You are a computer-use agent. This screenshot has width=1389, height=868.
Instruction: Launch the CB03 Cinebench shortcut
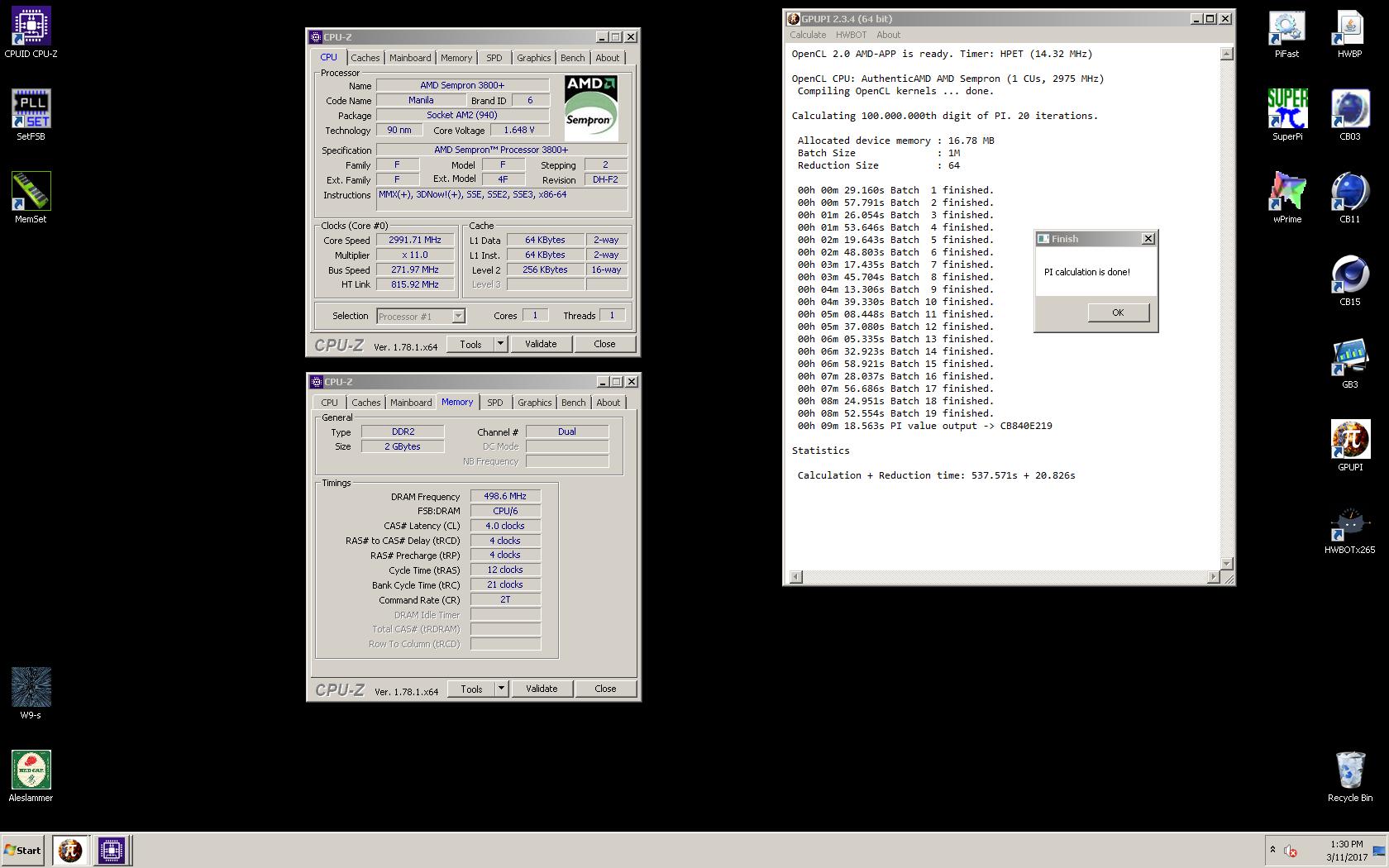(1350, 116)
